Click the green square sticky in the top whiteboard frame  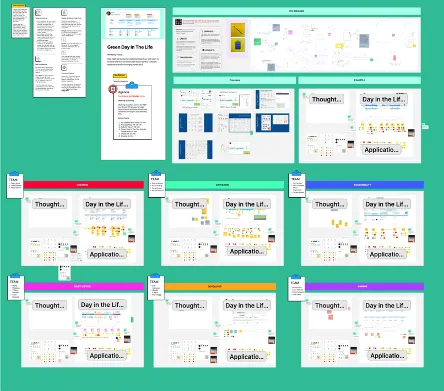click(257, 42)
